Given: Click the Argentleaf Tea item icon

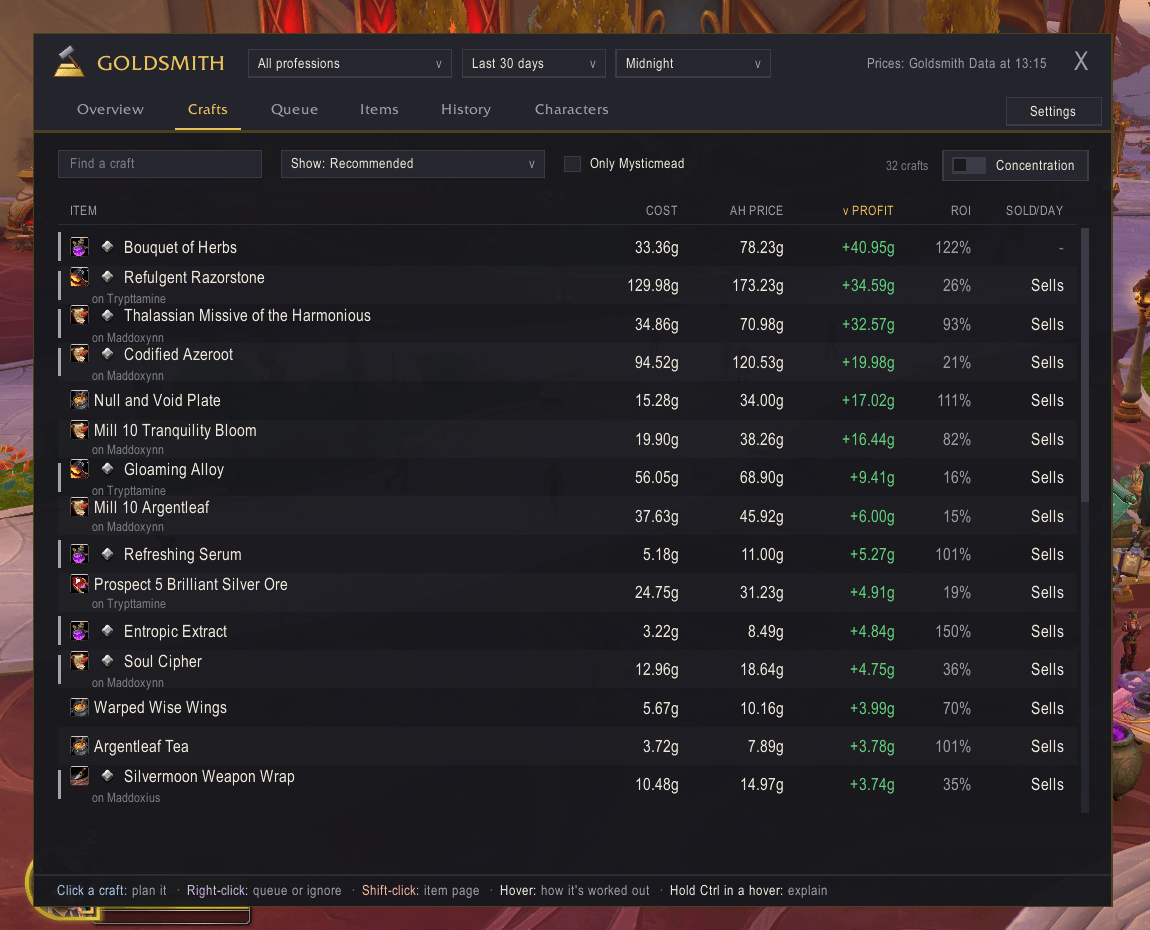Looking at the screenshot, I should pos(79,747).
